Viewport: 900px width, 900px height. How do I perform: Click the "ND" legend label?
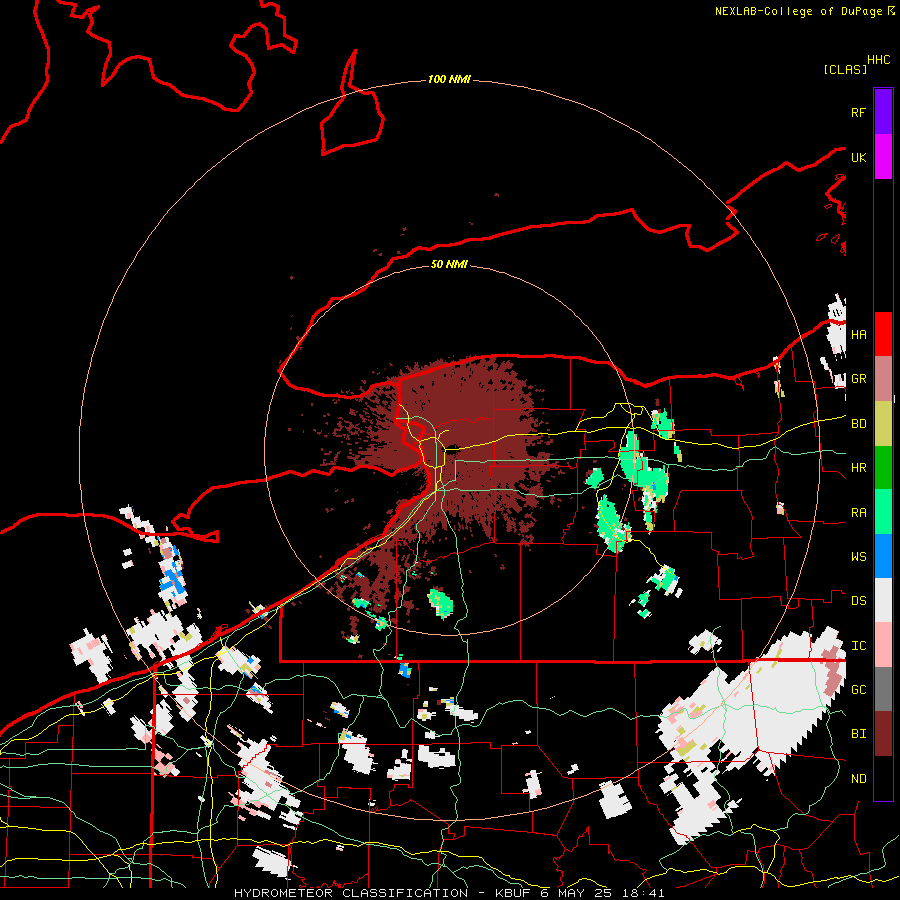[x=858, y=779]
